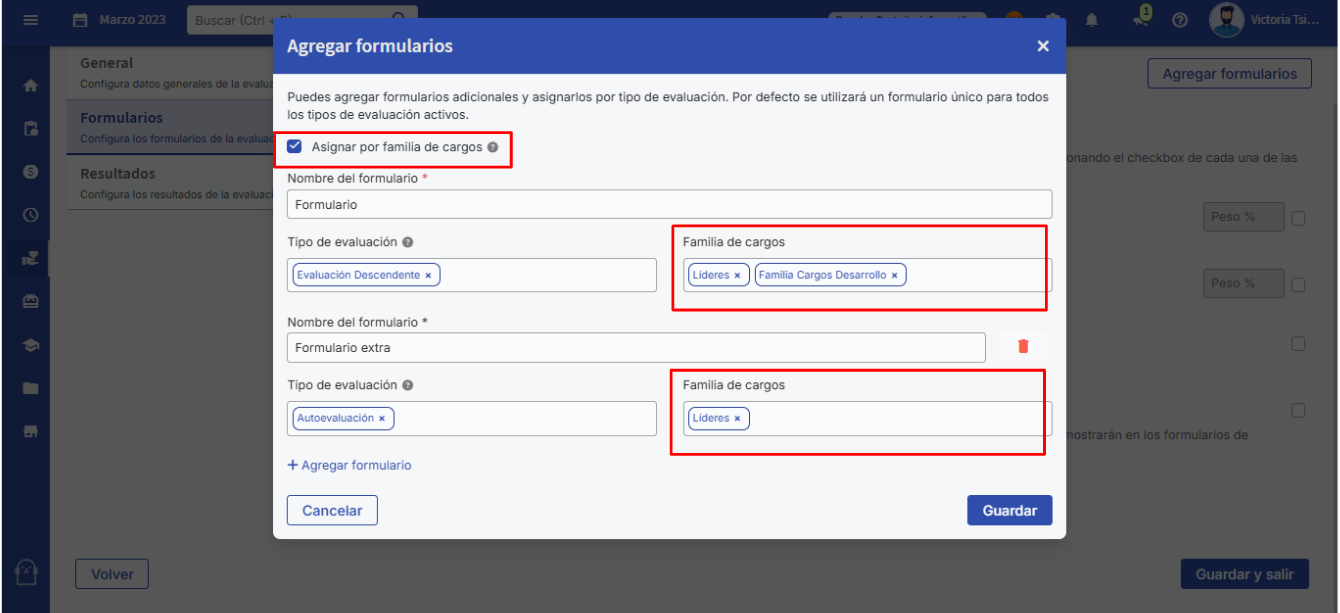
Task: Click the help icon beside 'Asignar por familia de cargos'
Action: [x=492, y=147]
